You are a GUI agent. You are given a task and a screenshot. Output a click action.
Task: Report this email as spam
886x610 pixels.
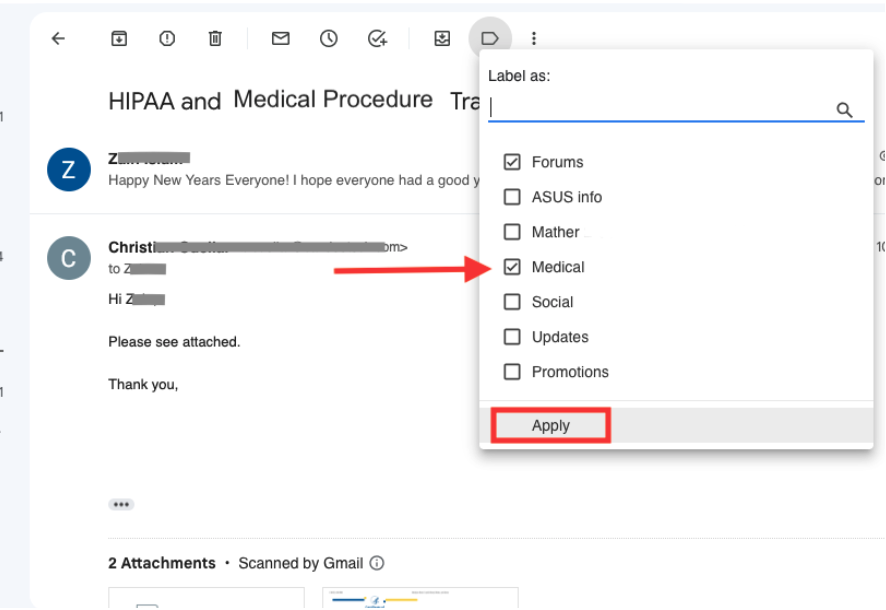pos(167,38)
